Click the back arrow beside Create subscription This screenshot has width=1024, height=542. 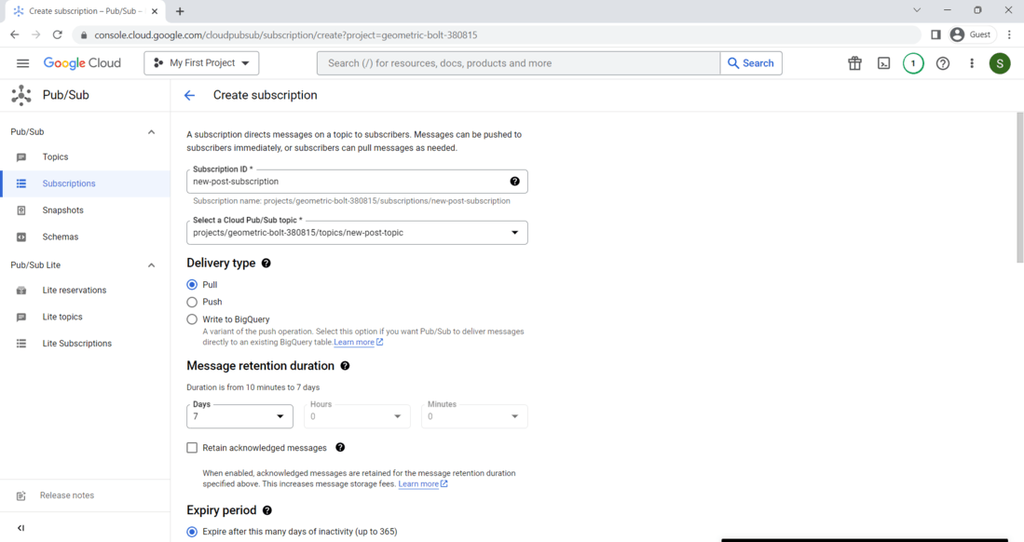point(189,95)
